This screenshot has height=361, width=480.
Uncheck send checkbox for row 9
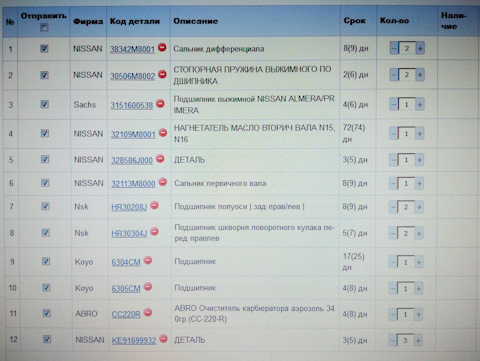(46, 261)
